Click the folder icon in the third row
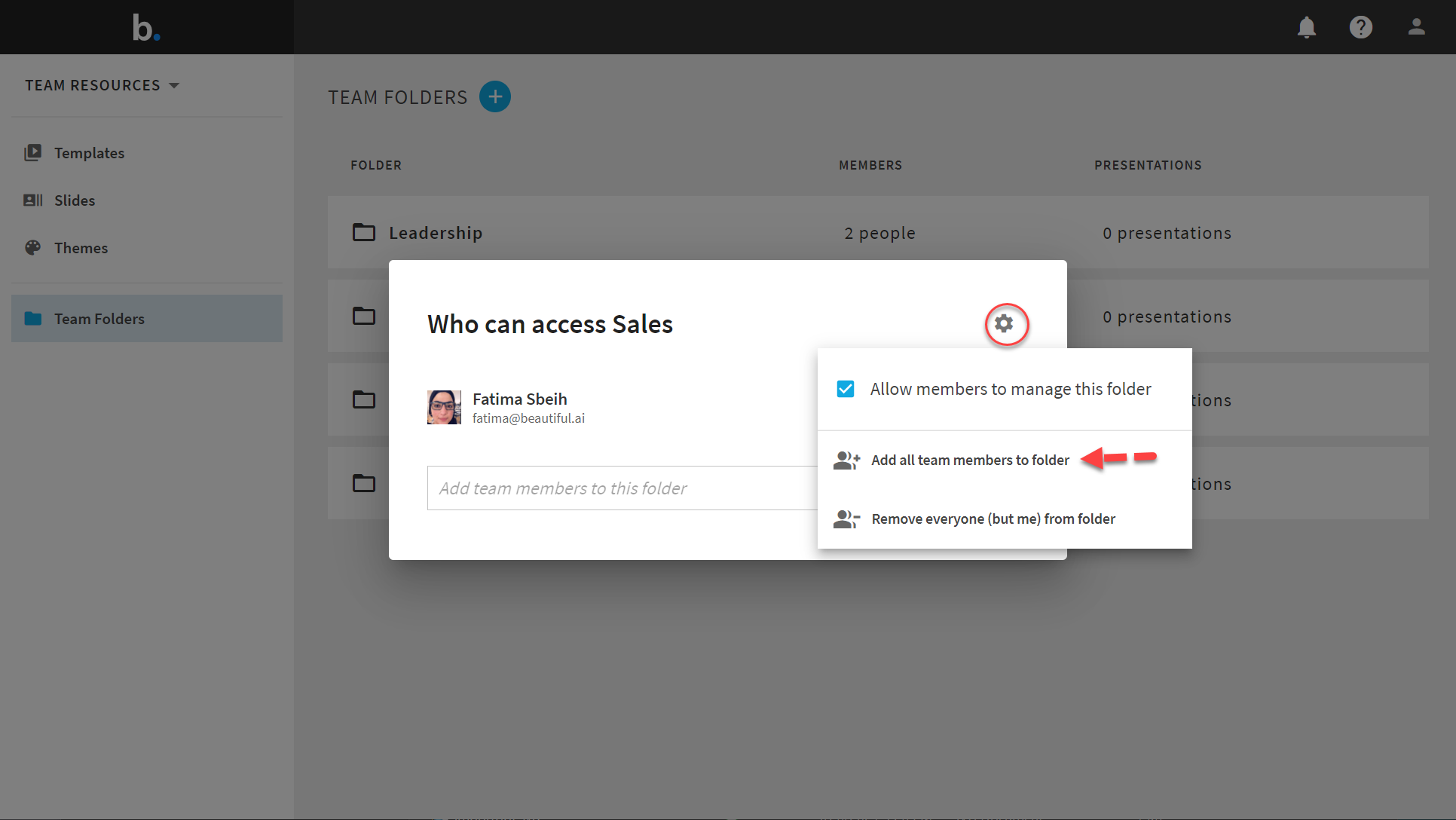1456x820 pixels. [364, 399]
